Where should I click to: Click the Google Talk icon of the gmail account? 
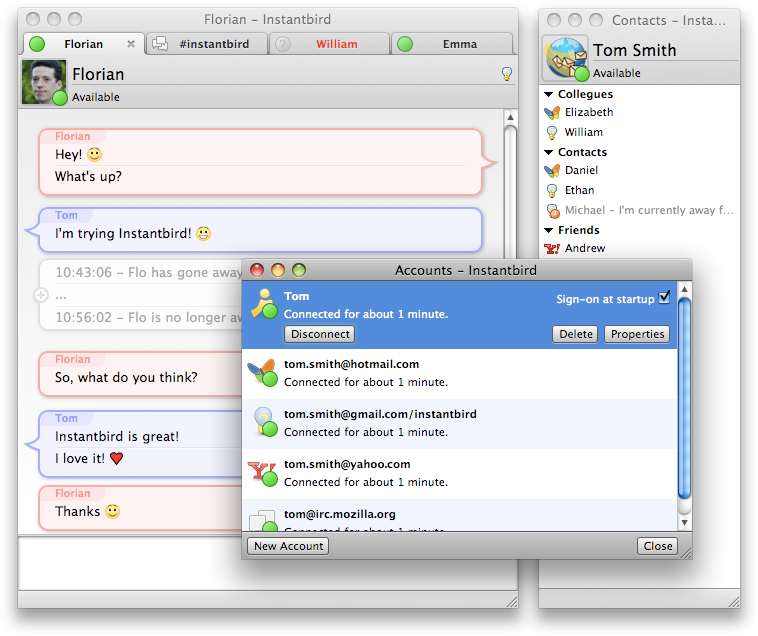(x=265, y=422)
